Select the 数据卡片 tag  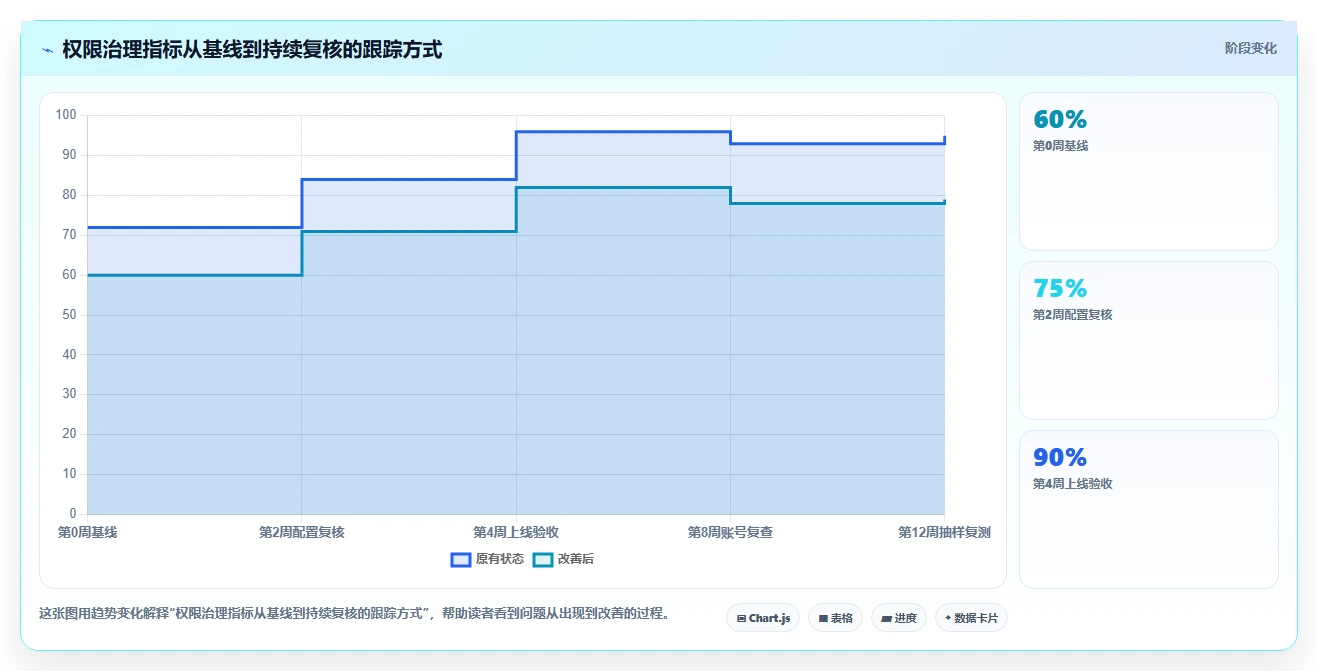(971, 618)
